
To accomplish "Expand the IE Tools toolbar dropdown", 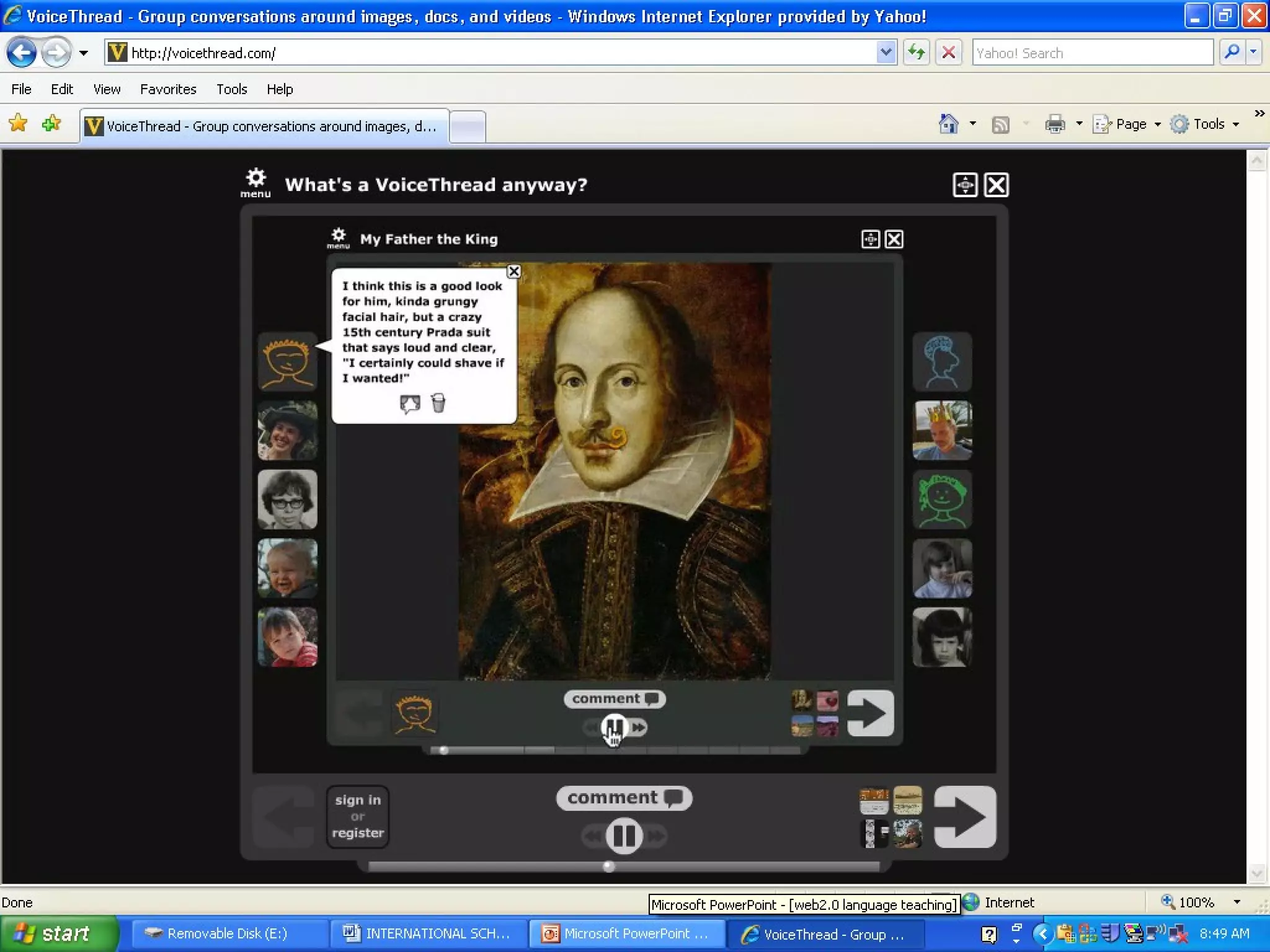I will [1209, 125].
